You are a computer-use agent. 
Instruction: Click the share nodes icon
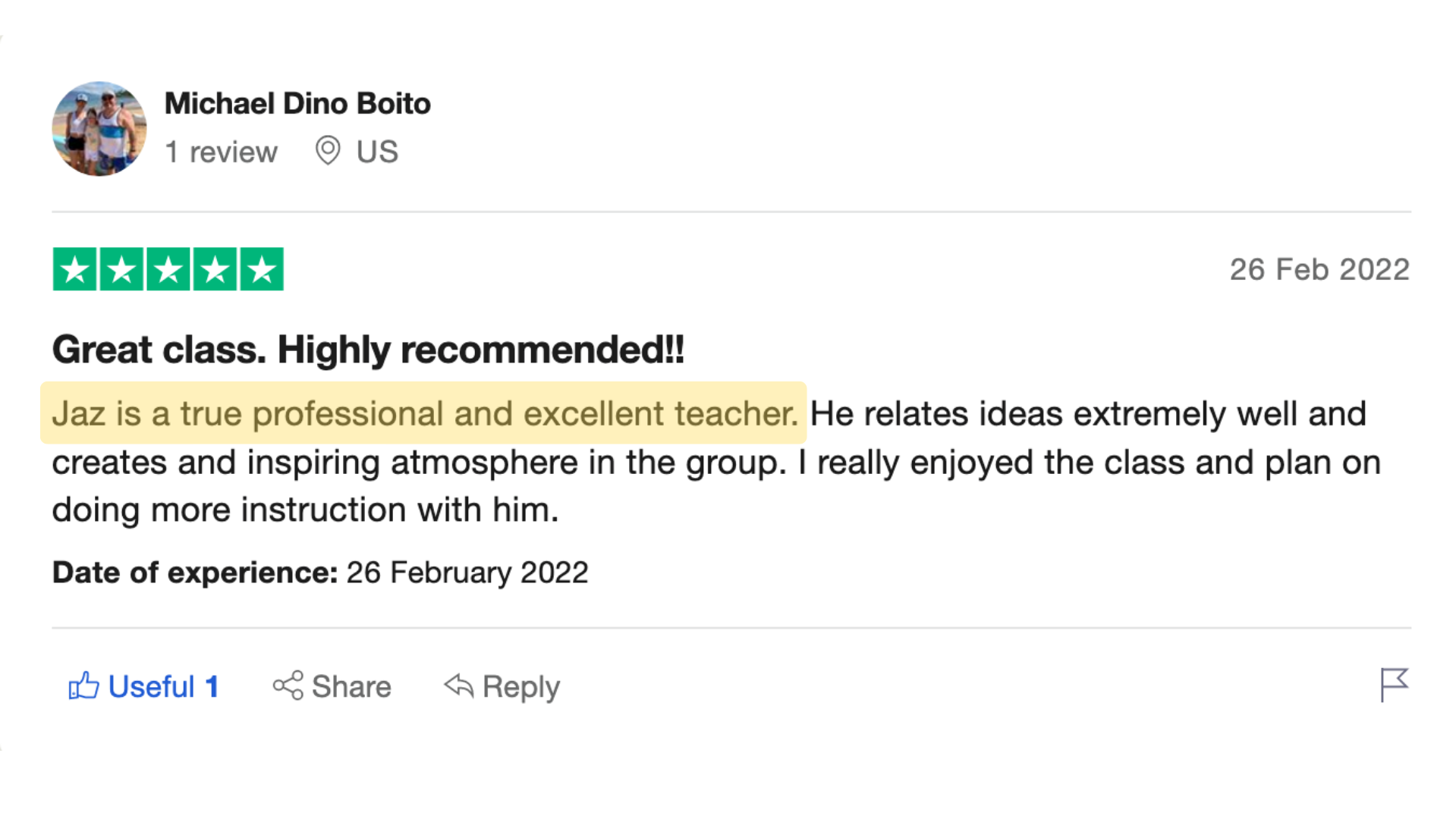coord(288,686)
